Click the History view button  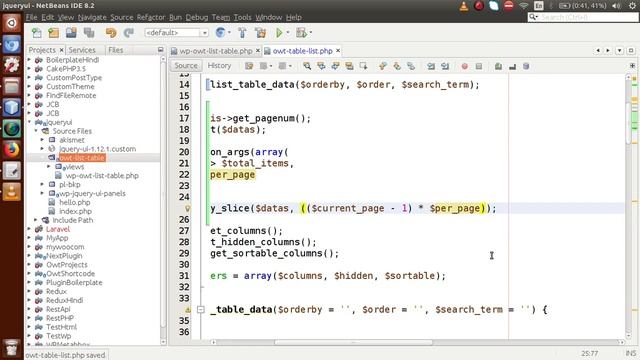pyautogui.click(x=219, y=66)
